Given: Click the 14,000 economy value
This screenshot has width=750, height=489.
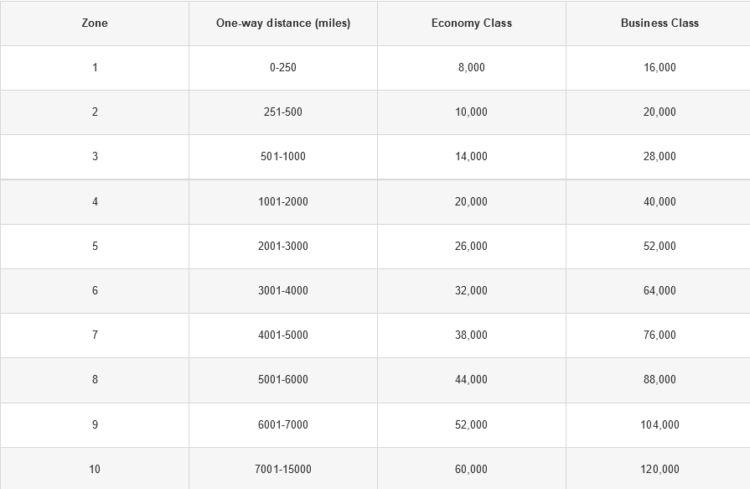Looking at the screenshot, I should coord(472,156).
